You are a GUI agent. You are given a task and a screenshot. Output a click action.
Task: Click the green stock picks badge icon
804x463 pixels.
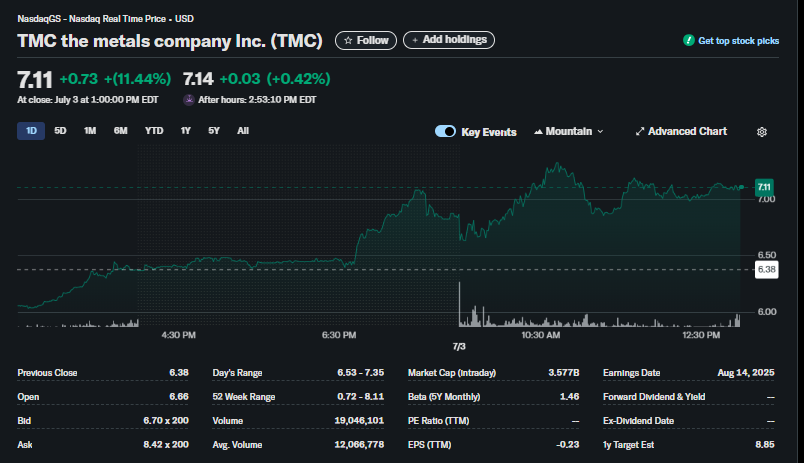coord(689,41)
